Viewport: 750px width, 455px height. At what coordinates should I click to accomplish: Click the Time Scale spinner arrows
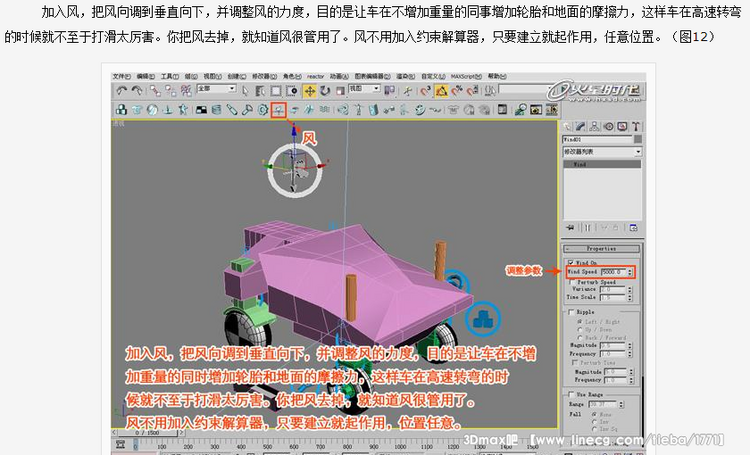click(x=629, y=298)
